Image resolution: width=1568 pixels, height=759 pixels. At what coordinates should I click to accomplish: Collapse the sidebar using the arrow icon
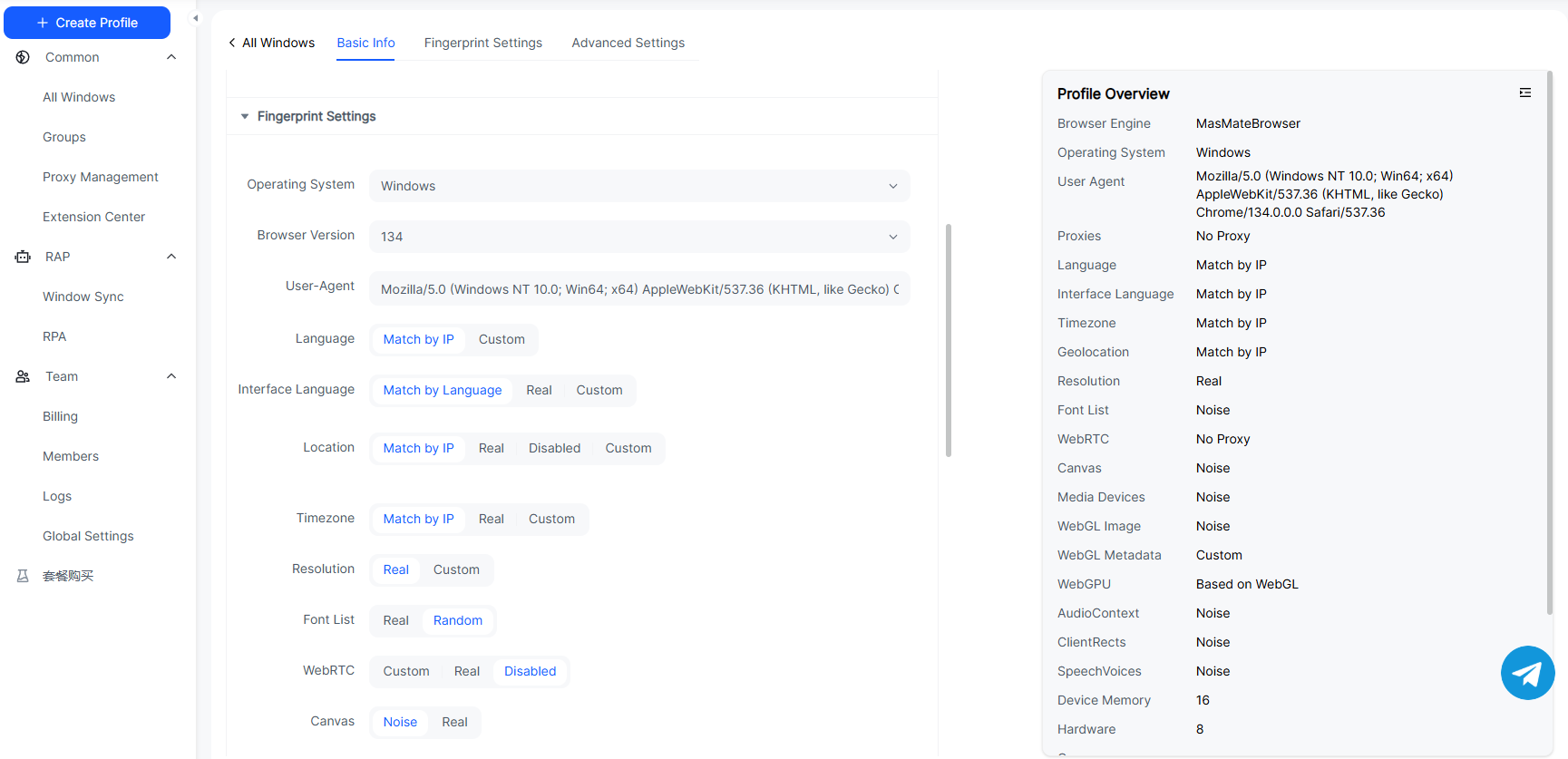[195, 18]
